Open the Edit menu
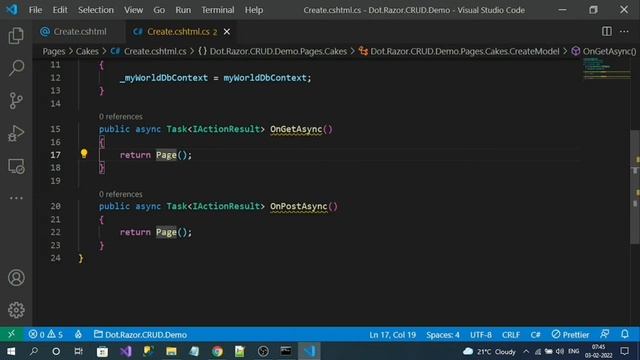640x360 pixels. coord(60,10)
